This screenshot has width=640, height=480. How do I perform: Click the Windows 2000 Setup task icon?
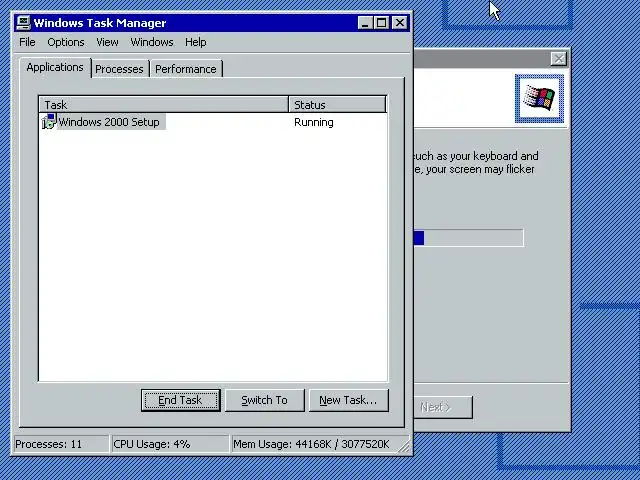tap(49, 122)
